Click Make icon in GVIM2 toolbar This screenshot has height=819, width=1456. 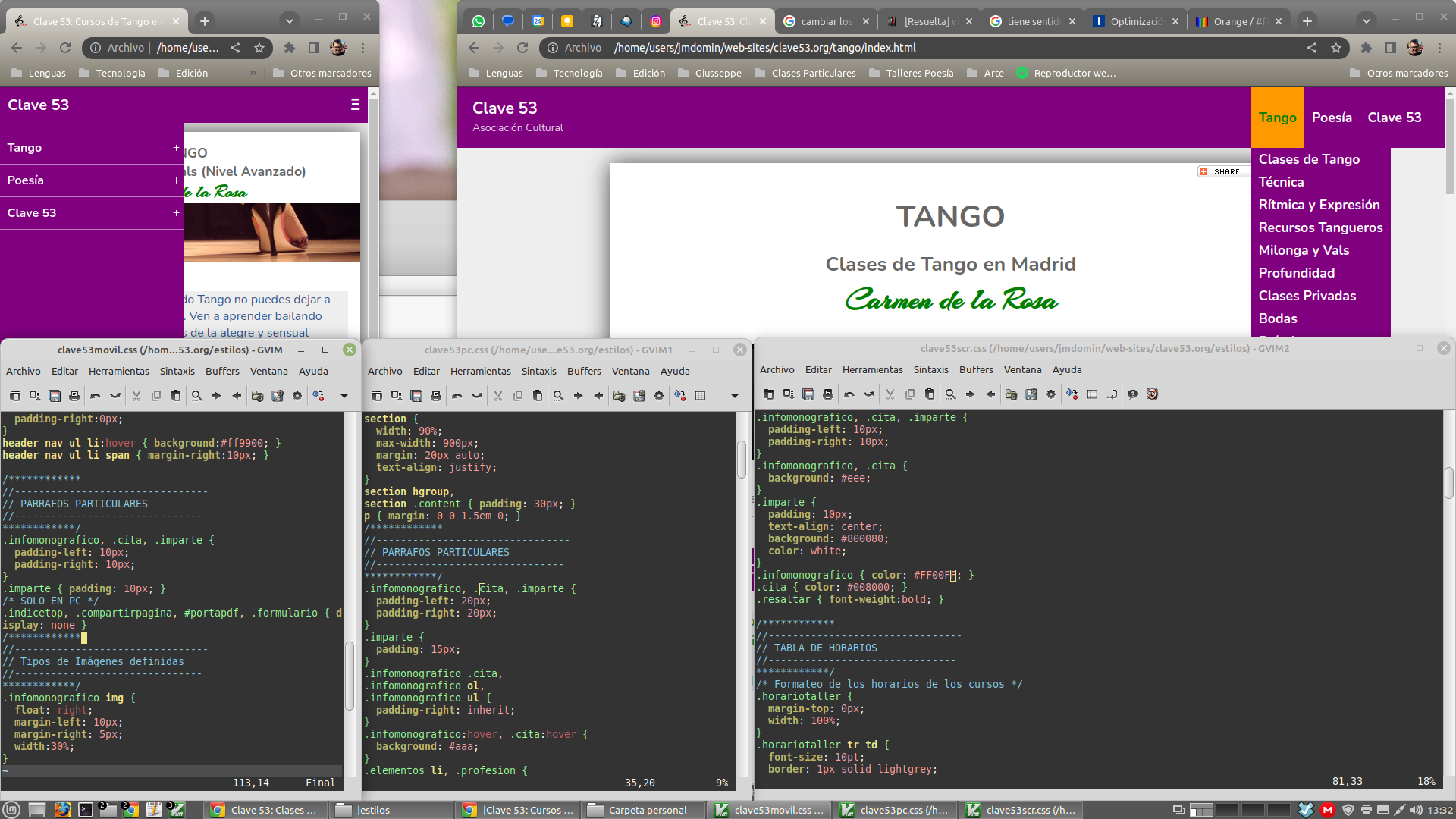pyautogui.click(x=1072, y=394)
